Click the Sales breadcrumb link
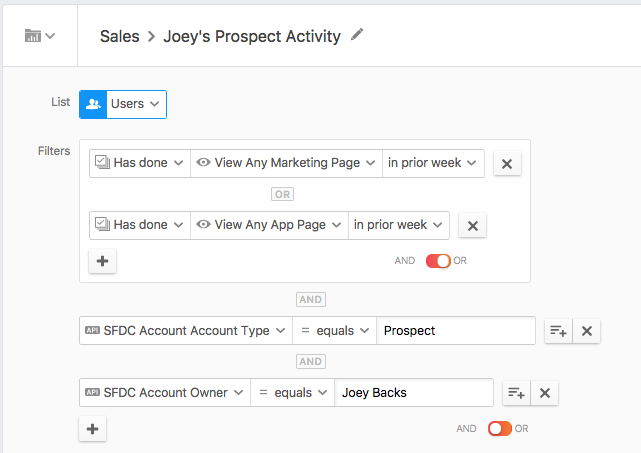Viewport: 641px width, 453px height. 119,36
